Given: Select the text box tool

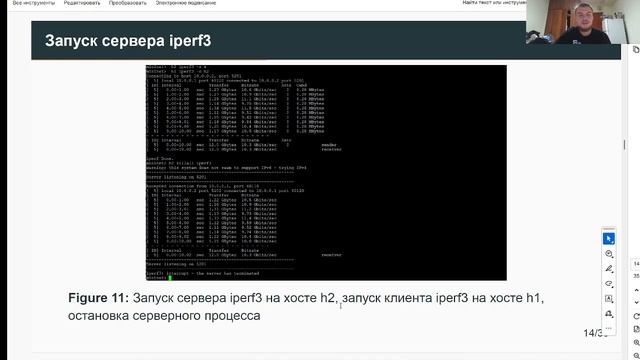Looking at the screenshot, I should 609,299.
